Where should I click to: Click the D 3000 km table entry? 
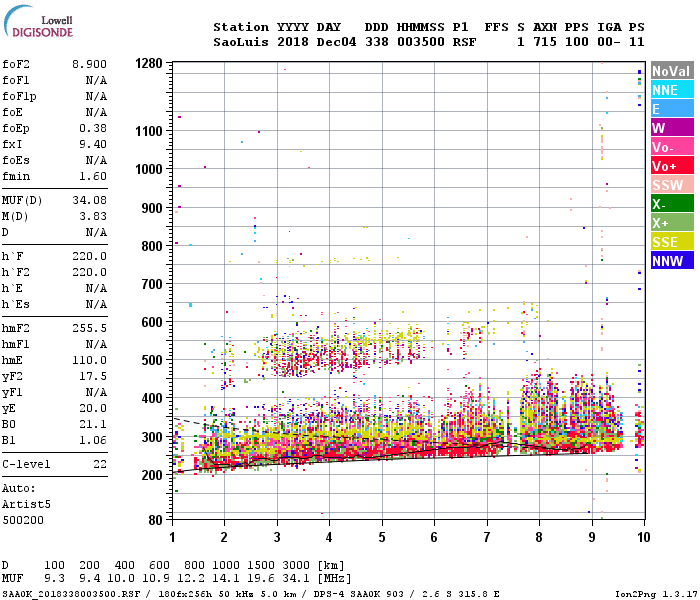296,566
